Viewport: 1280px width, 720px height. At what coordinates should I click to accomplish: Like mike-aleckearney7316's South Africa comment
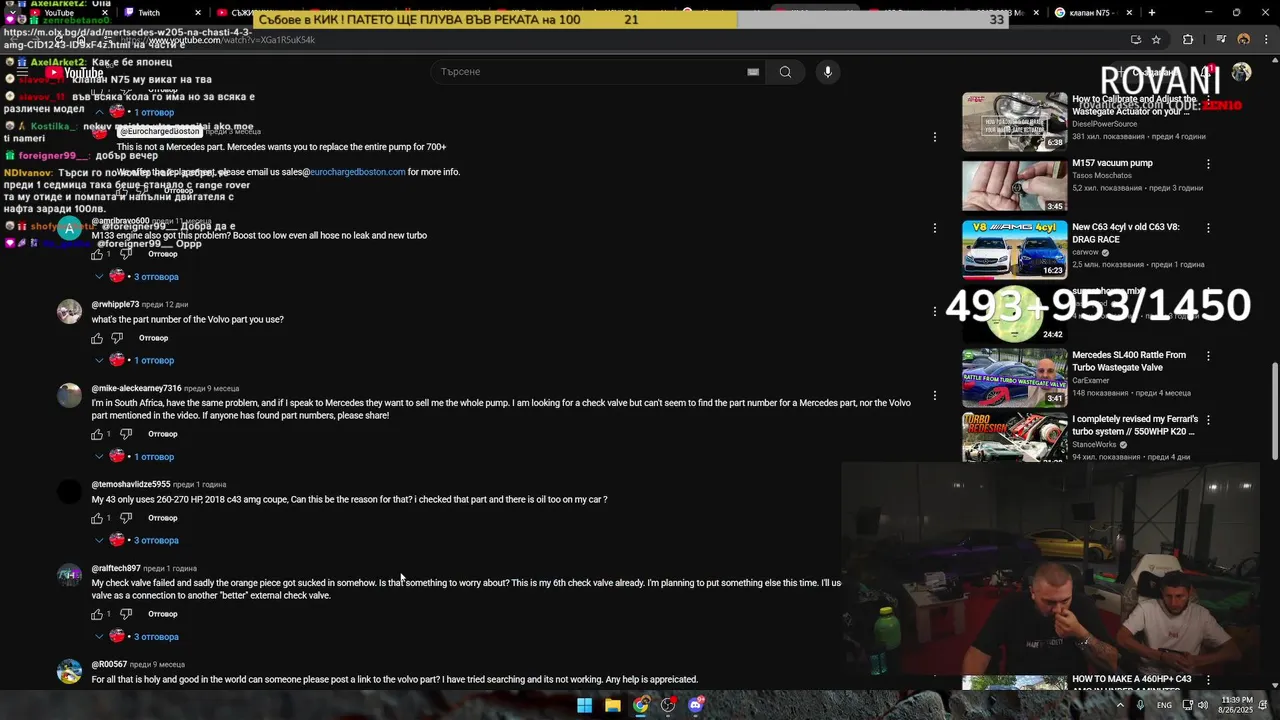(97, 434)
